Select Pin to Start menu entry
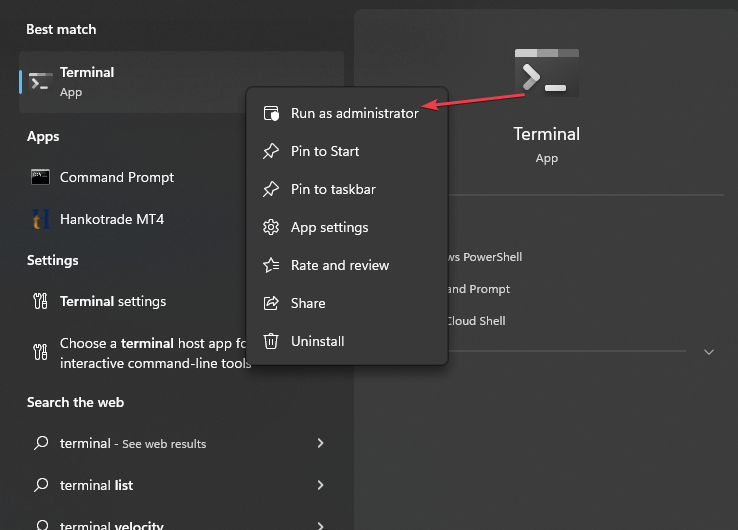This screenshot has width=738, height=530. tap(346, 152)
